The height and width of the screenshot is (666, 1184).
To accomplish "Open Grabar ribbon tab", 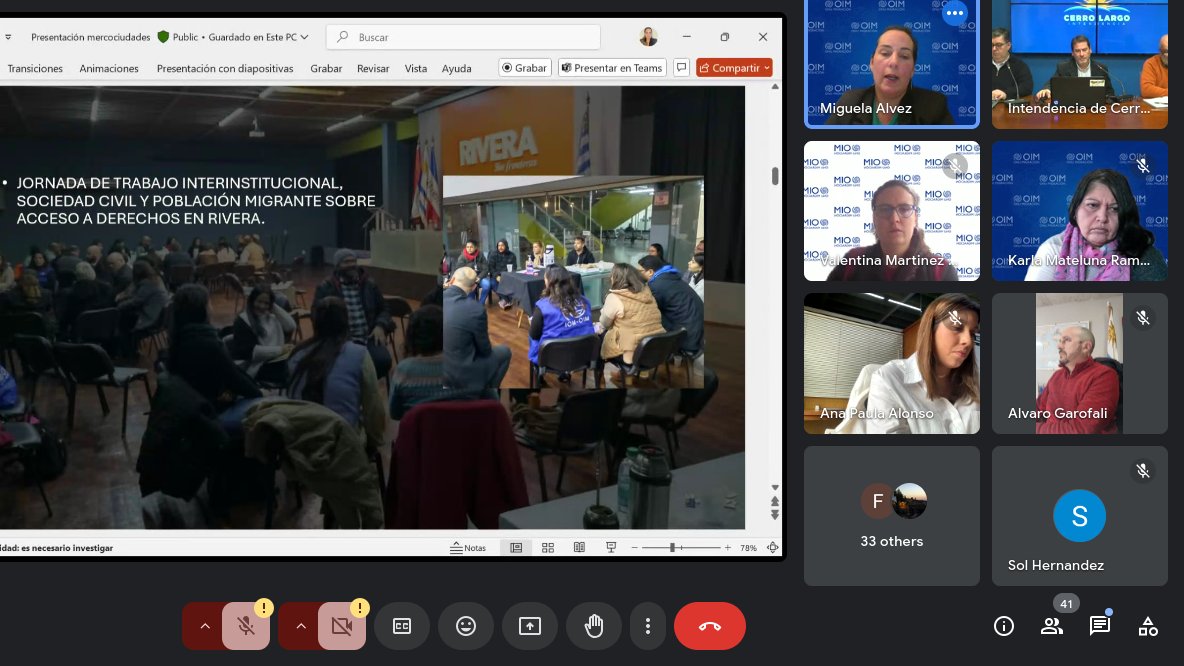I will pos(326,68).
